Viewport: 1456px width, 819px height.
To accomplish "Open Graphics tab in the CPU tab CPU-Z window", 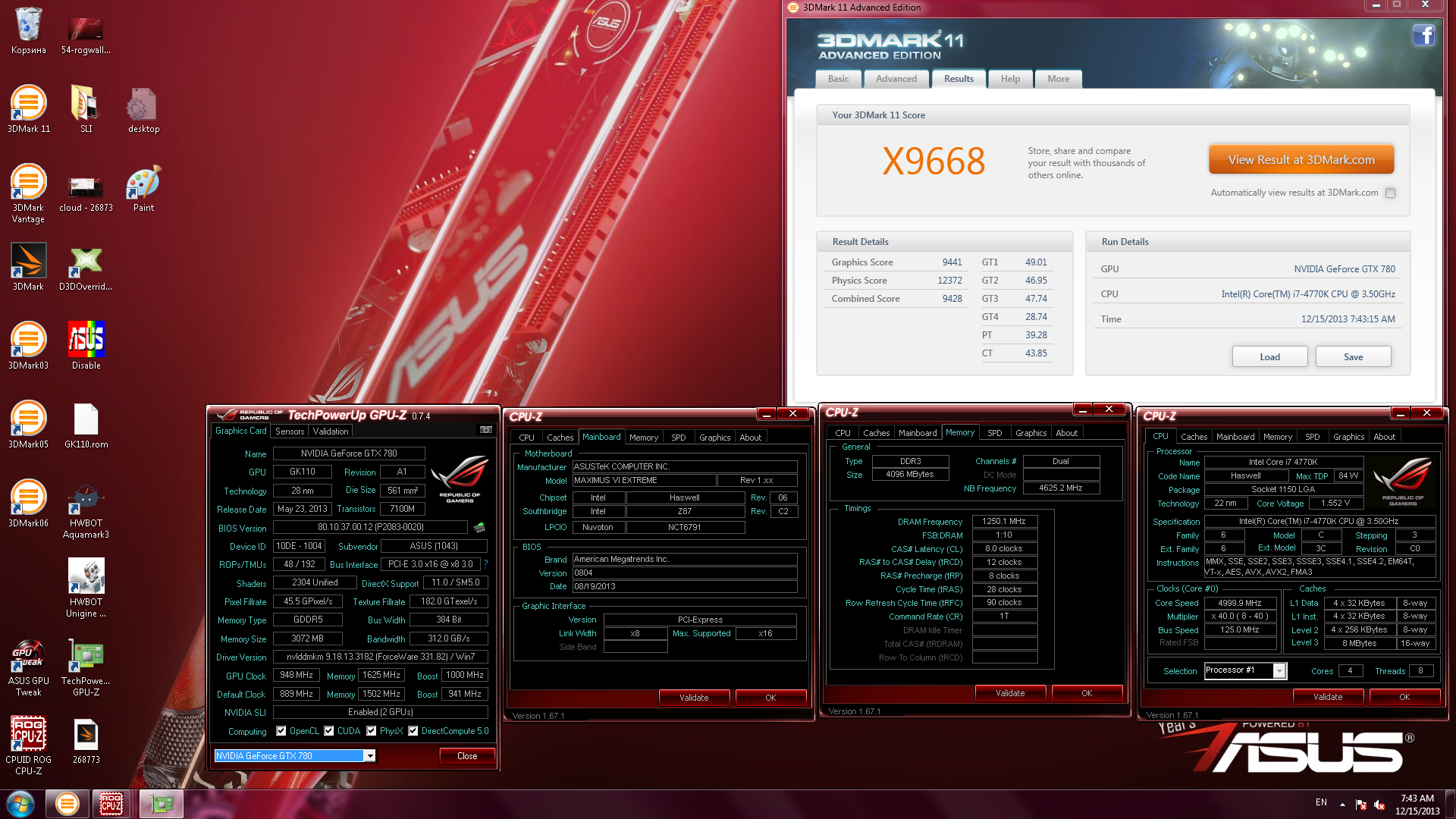I will (1349, 437).
